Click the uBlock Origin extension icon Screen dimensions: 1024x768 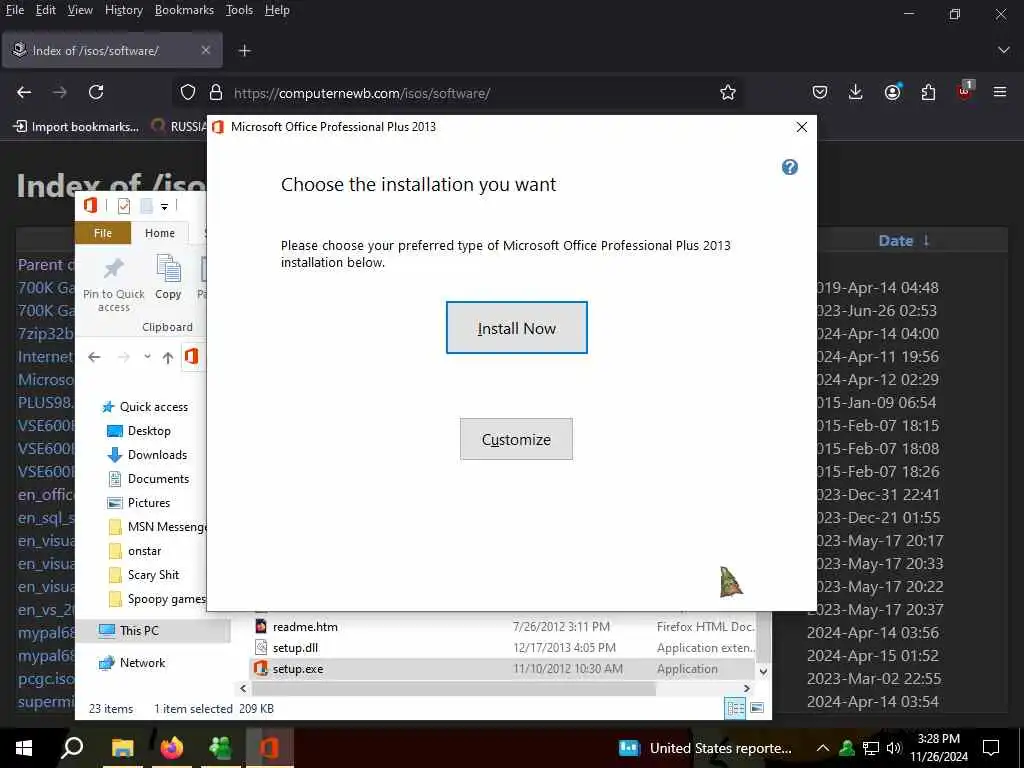click(x=965, y=91)
